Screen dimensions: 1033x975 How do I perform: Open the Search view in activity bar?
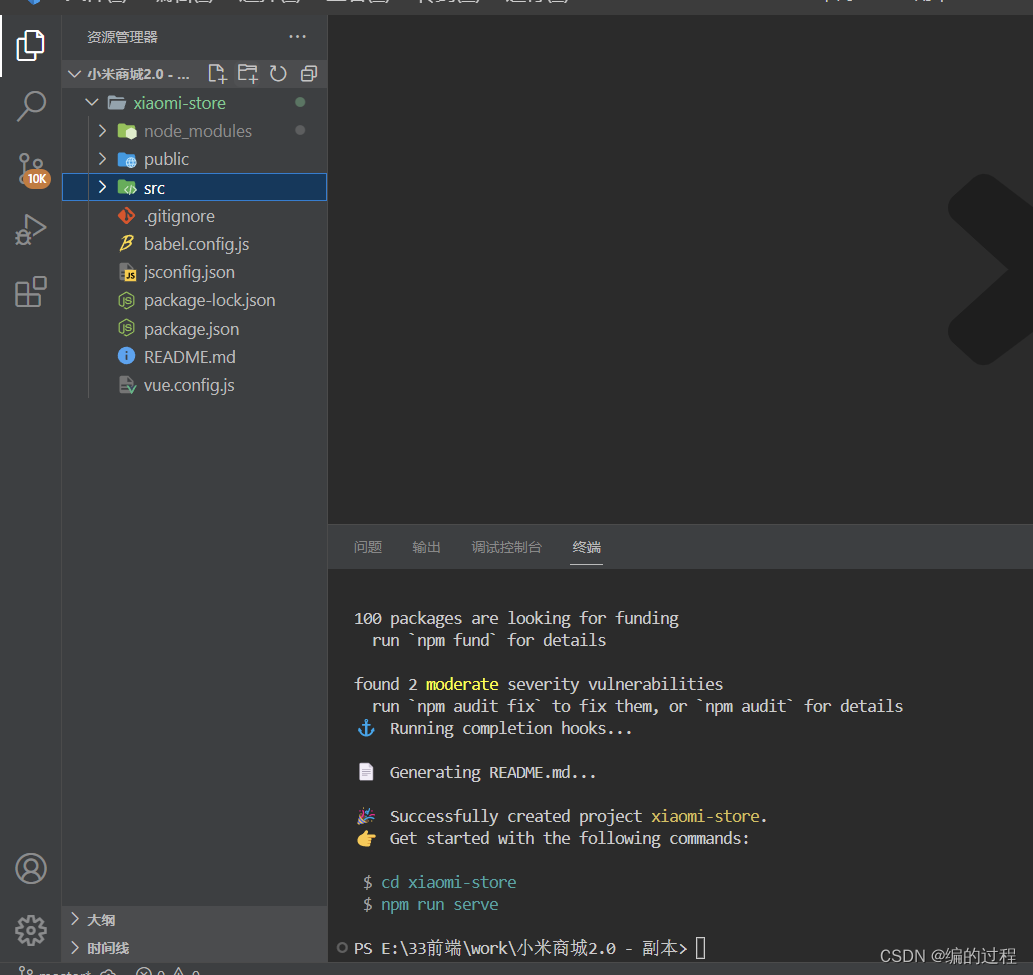click(30, 106)
